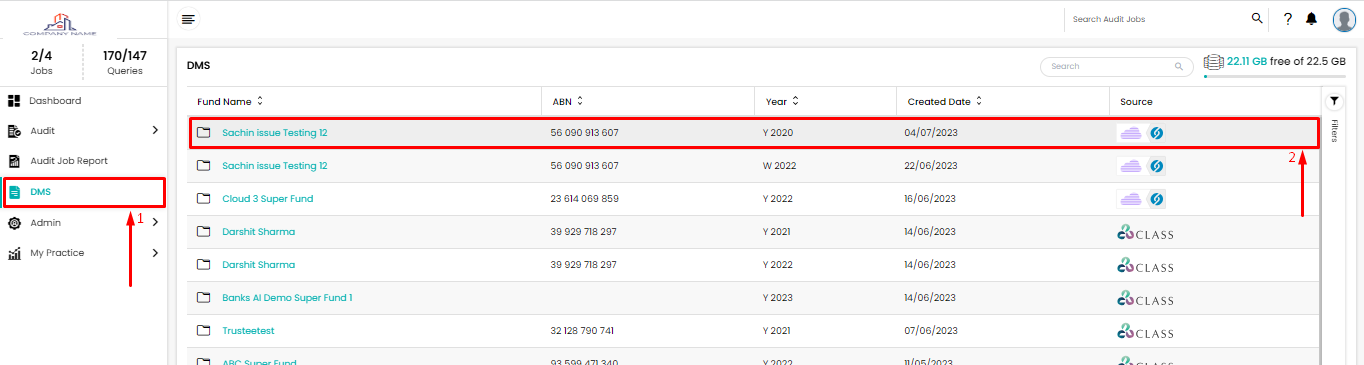Expand the Audit submenu chevron
The width and height of the screenshot is (1364, 365).
pyautogui.click(x=155, y=130)
